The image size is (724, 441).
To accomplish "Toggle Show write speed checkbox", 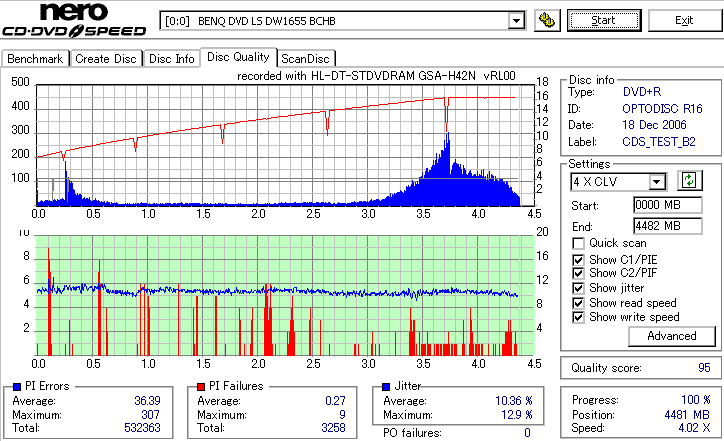I will coord(578,317).
